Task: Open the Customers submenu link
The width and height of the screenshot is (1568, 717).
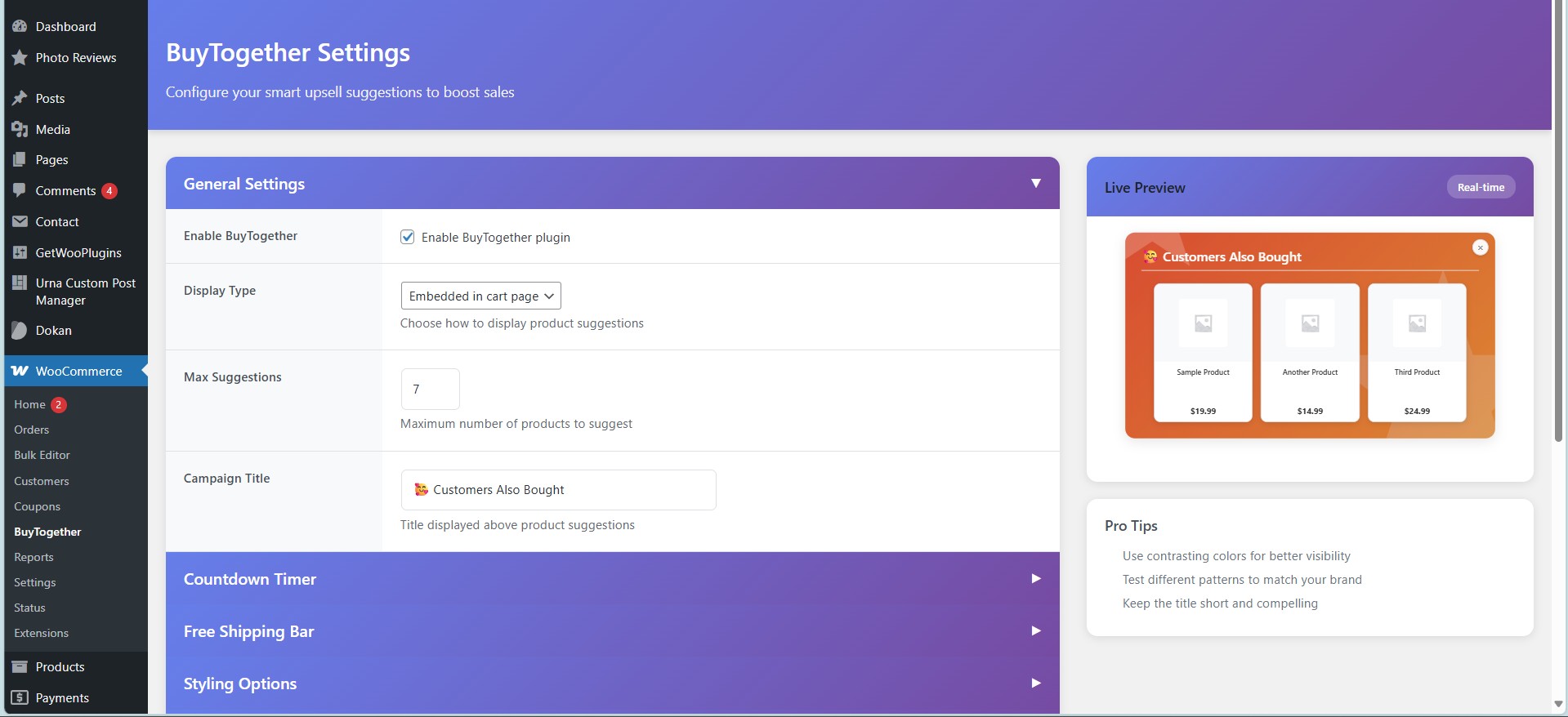Action: 42,481
